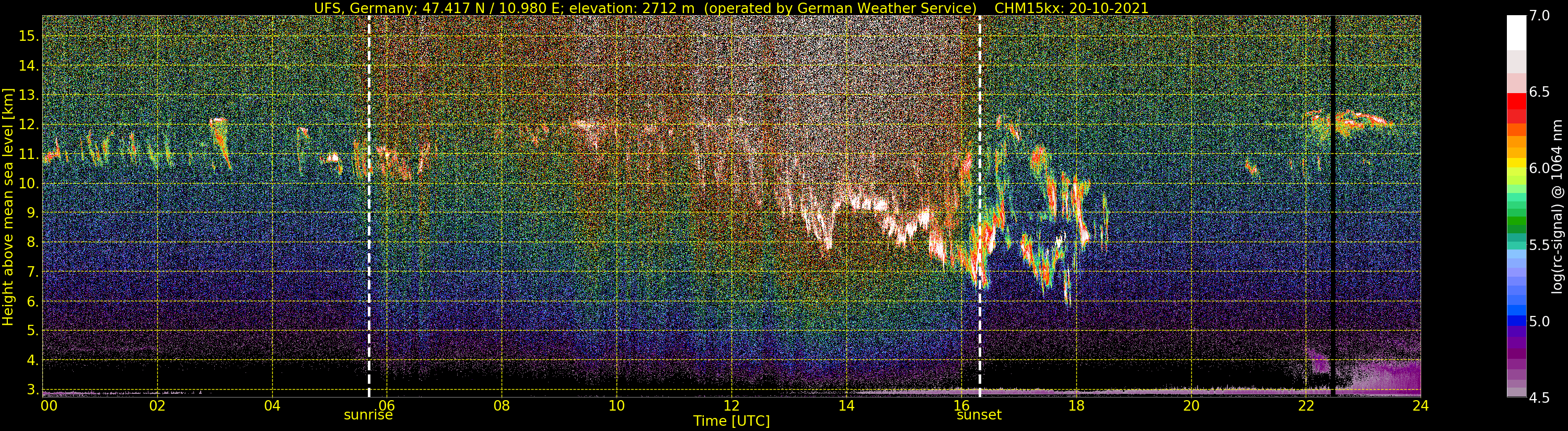Click the "20" time axis tick label
Viewport: 1568px width, 431px height.
click(1191, 405)
